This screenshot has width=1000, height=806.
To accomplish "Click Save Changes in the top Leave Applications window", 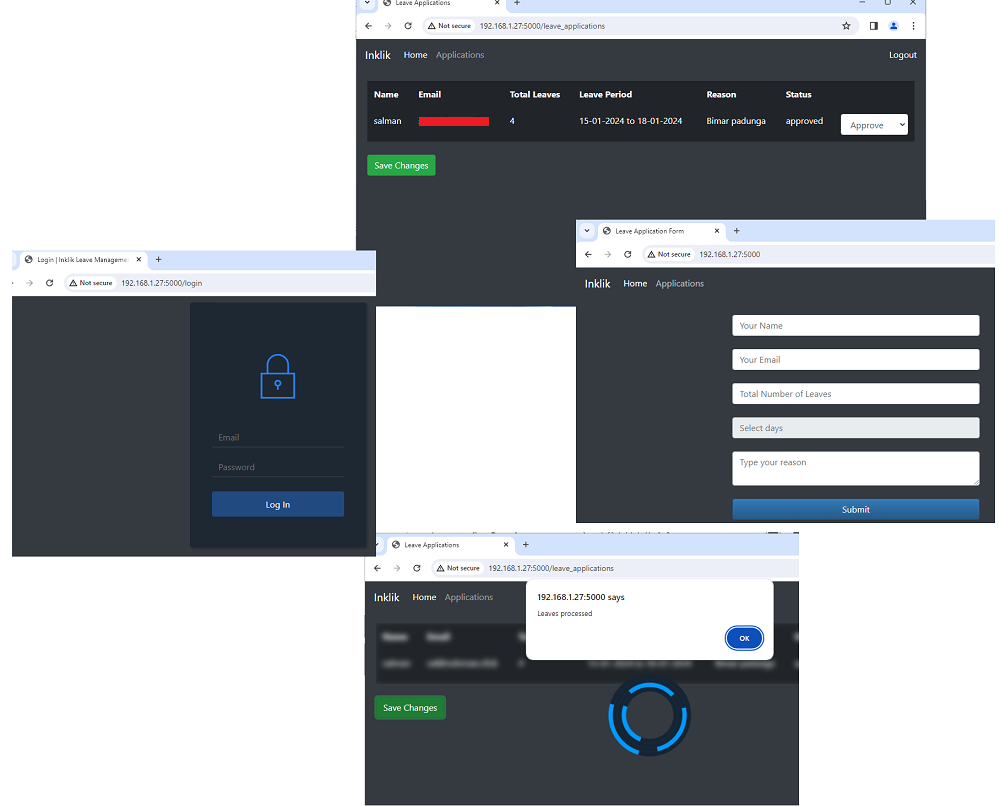I will [x=401, y=165].
